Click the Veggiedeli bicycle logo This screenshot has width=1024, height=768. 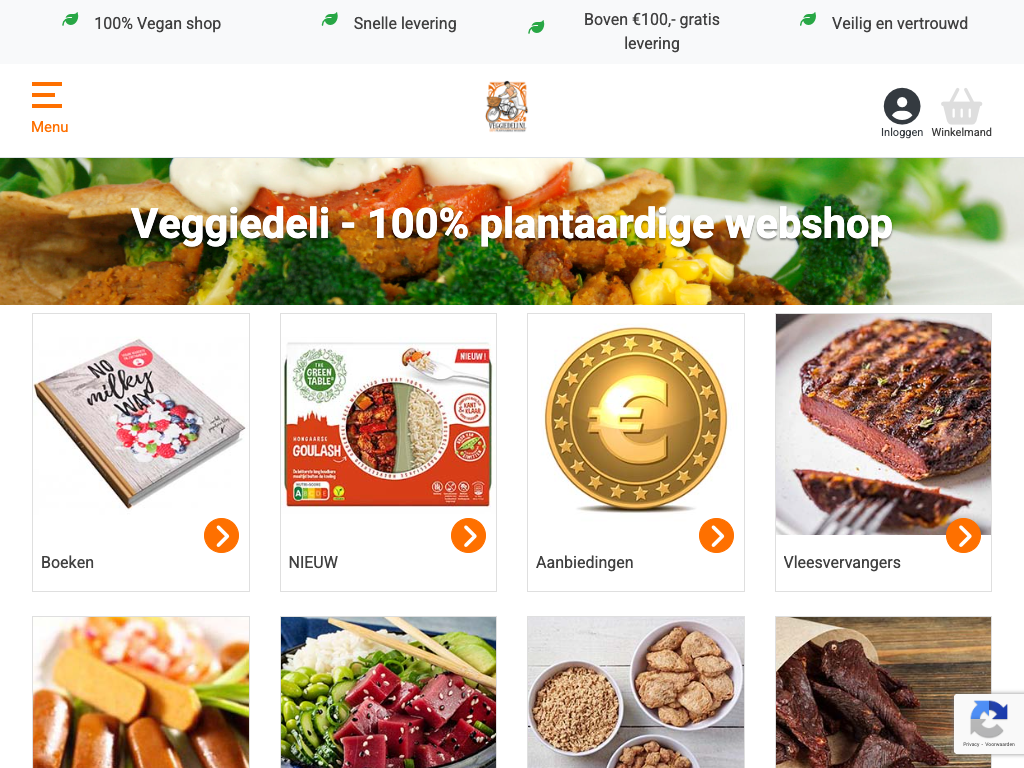[x=507, y=106]
